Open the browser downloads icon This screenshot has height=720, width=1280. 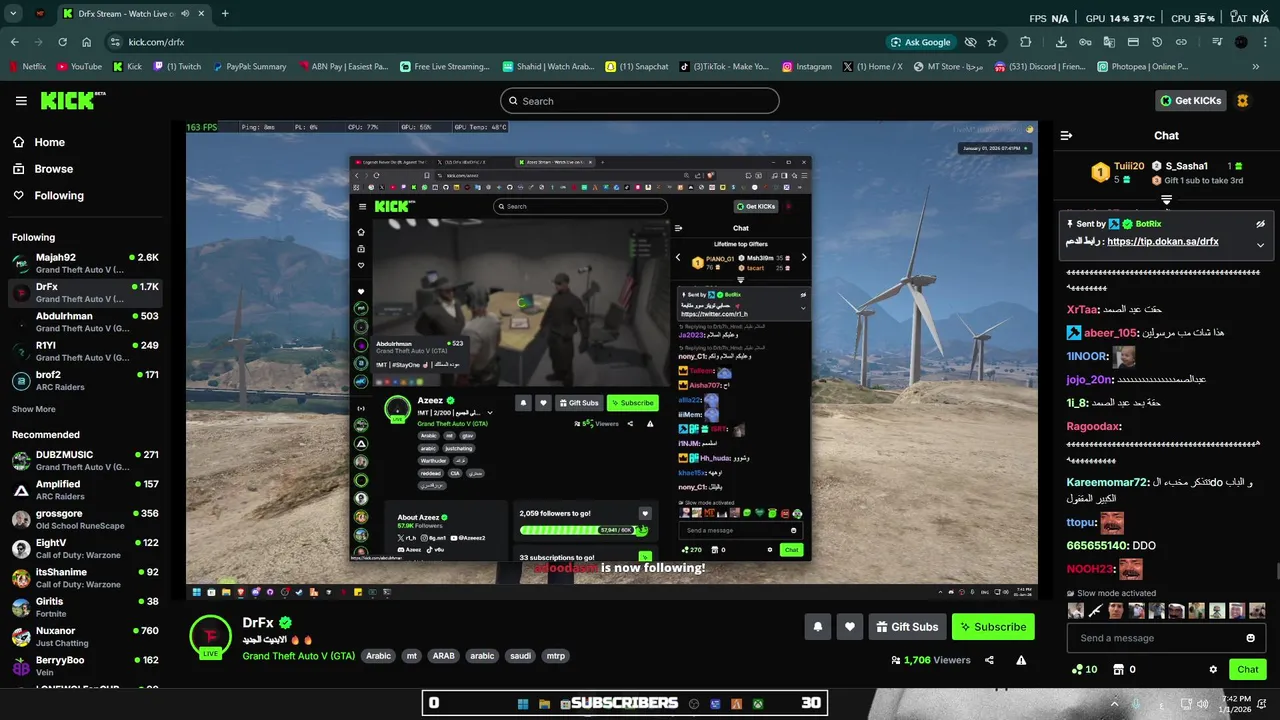pyautogui.click(x=1061, y=42)
